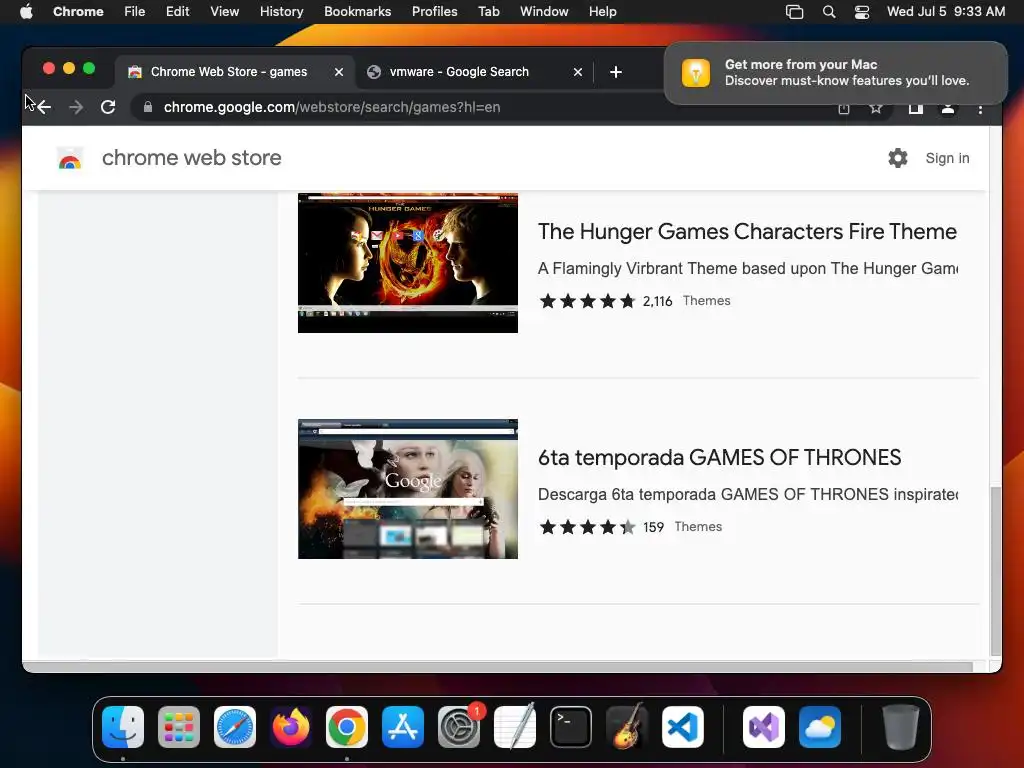The height and width of the screenshot is (768, 1024).
Task: Open App Store from the Dock
Action: click(403, 727)
